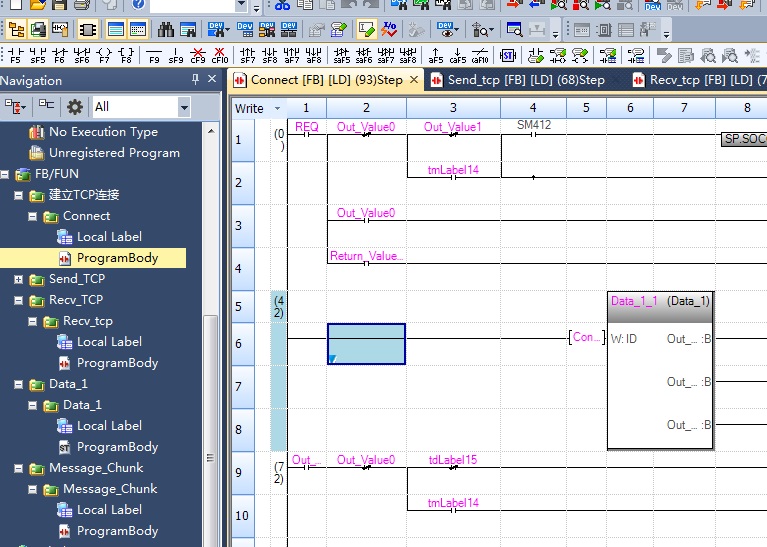Screen dimensions: 767x547
Task: Select Unregistered Program in the tree
Action: 114,153
